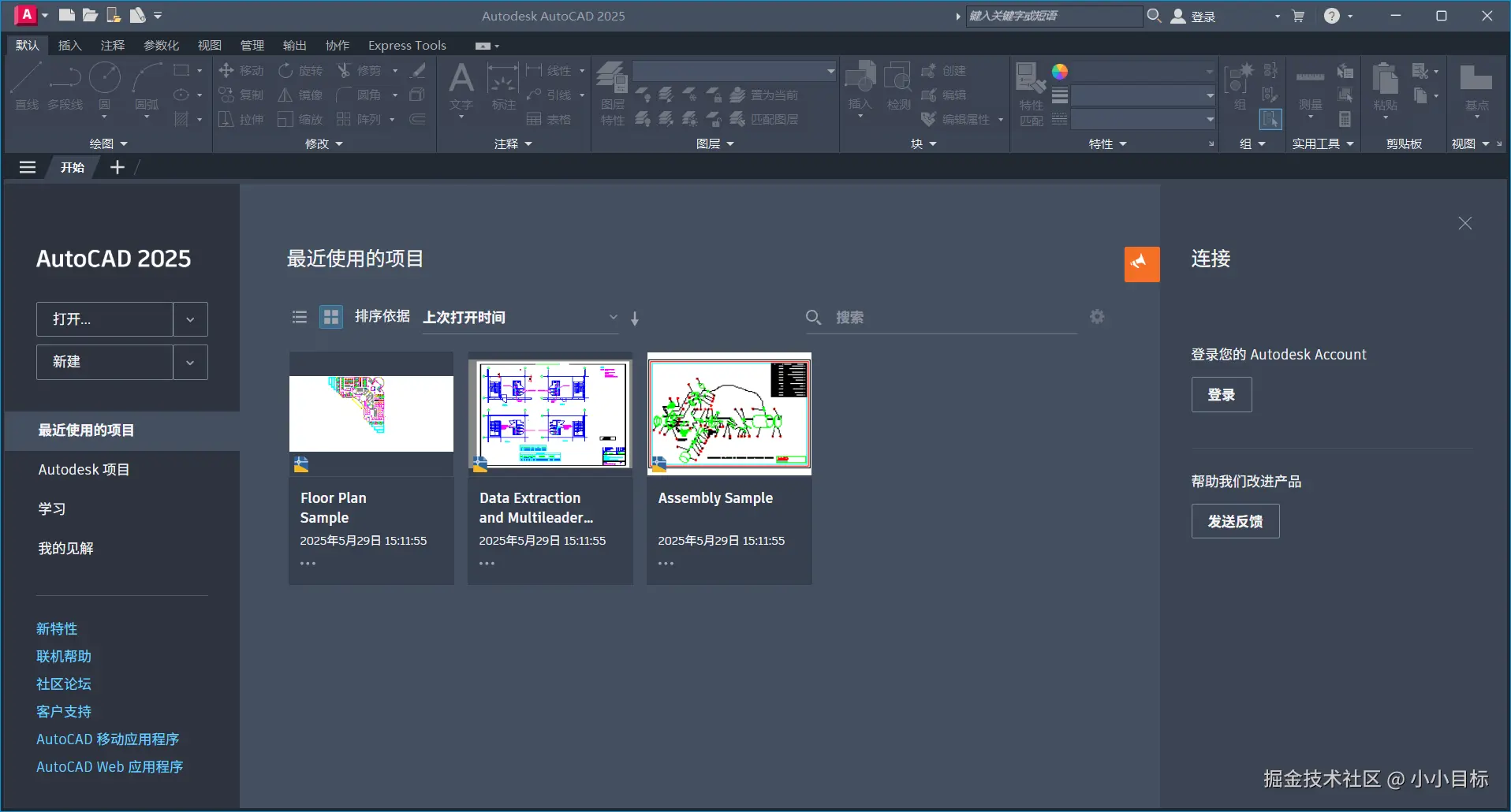
Task: Toggle the sort direction arrow
Action: [635, 318]
